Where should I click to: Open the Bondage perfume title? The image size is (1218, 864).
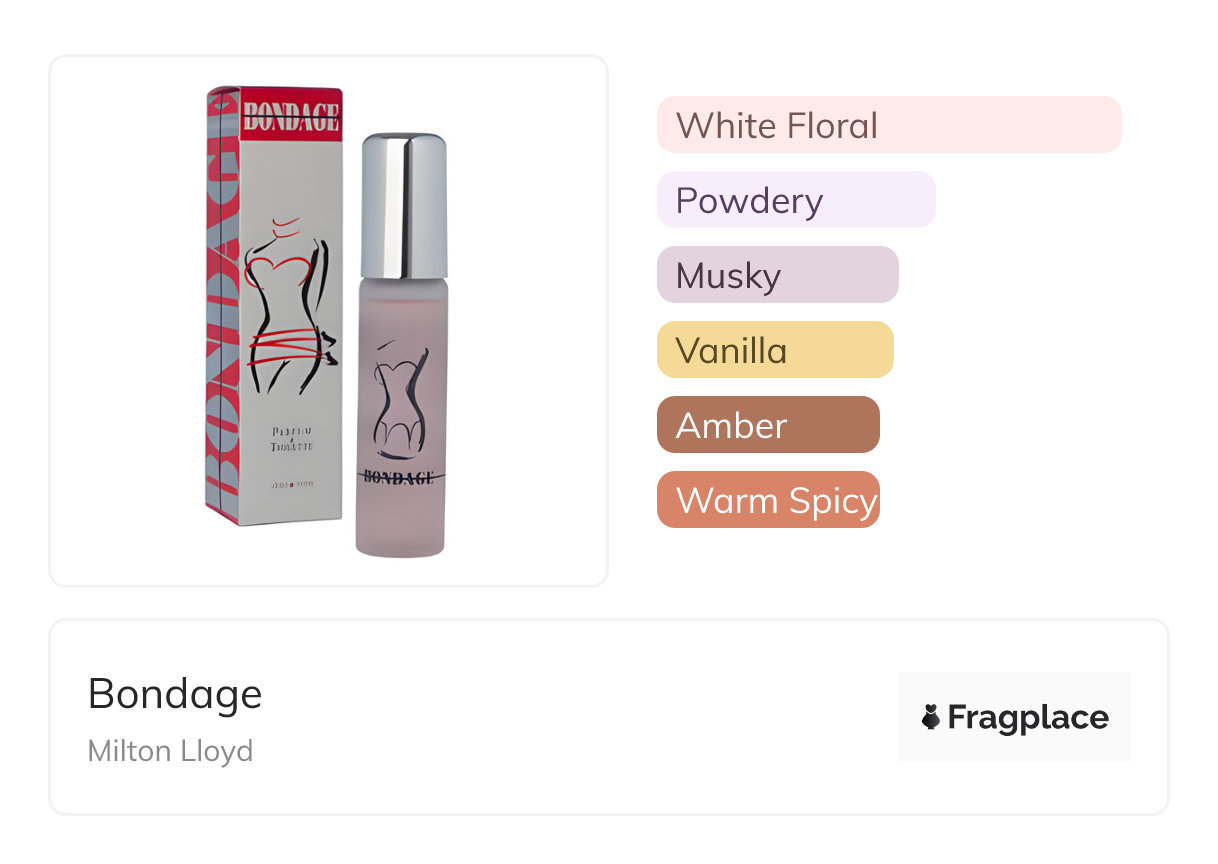175,694
